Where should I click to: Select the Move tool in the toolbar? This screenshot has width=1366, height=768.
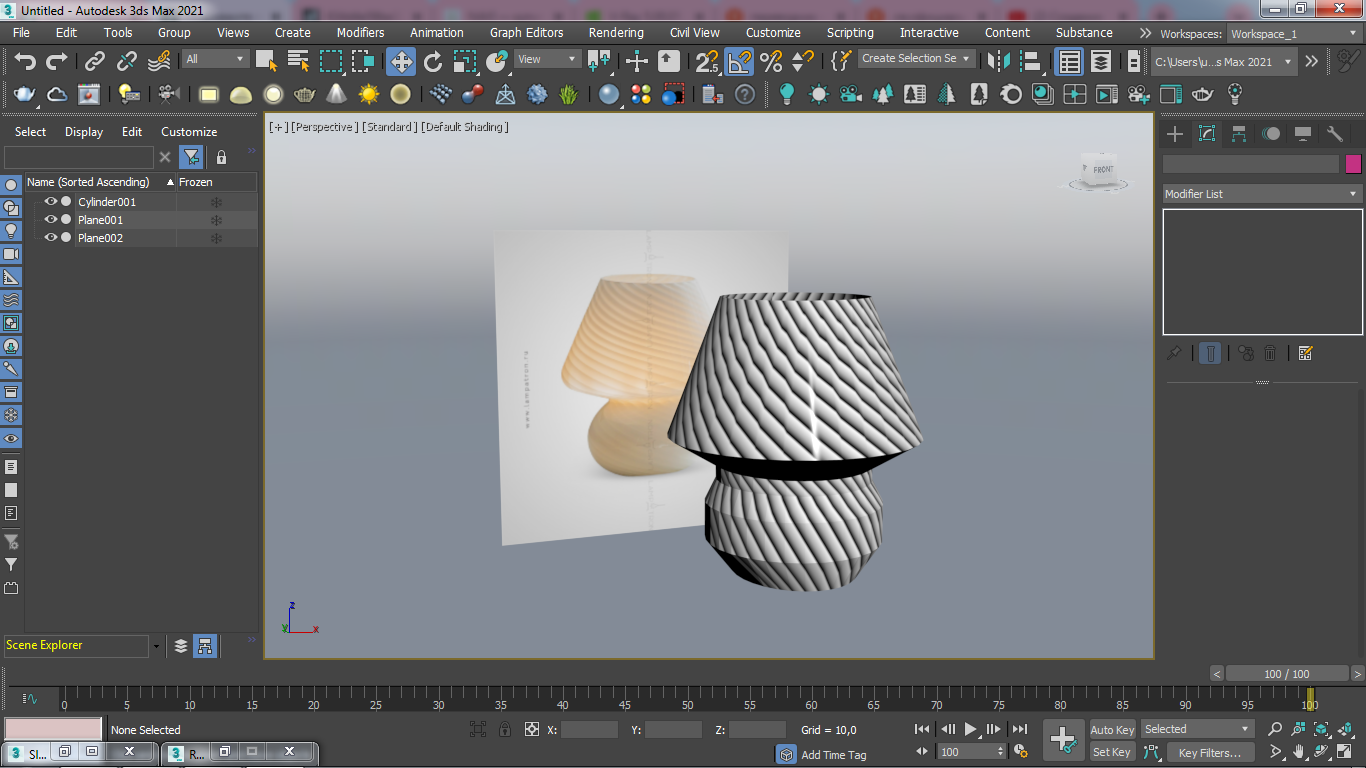[x=401, y=62]
